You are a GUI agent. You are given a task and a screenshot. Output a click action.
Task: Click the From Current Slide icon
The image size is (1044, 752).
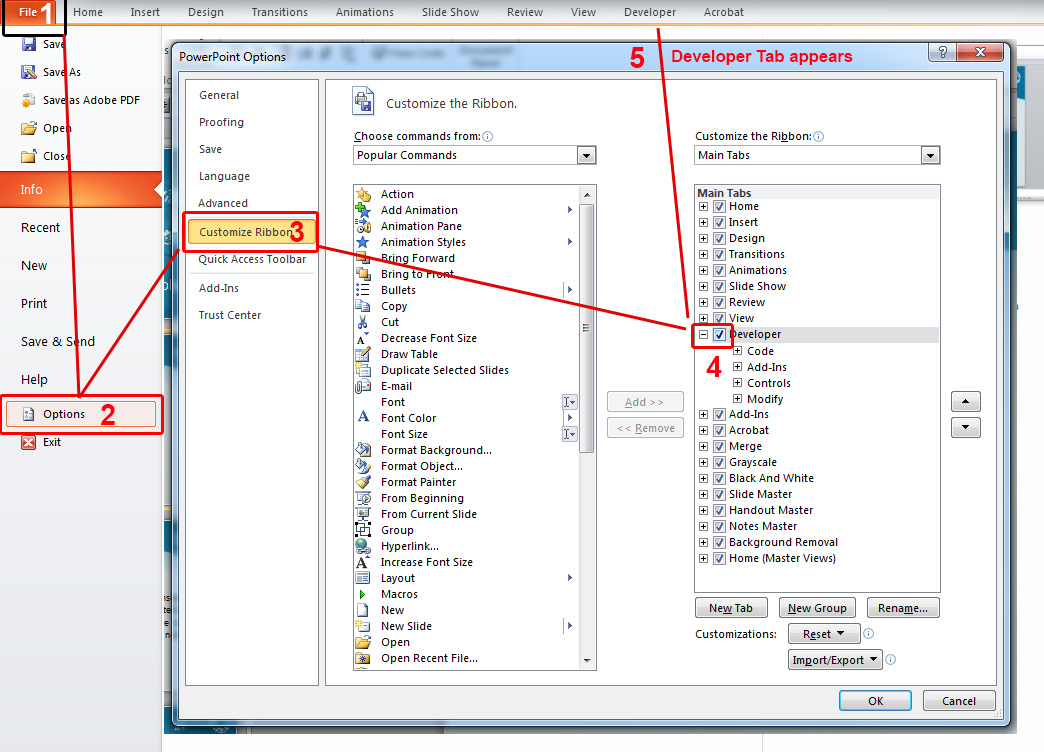363,514
